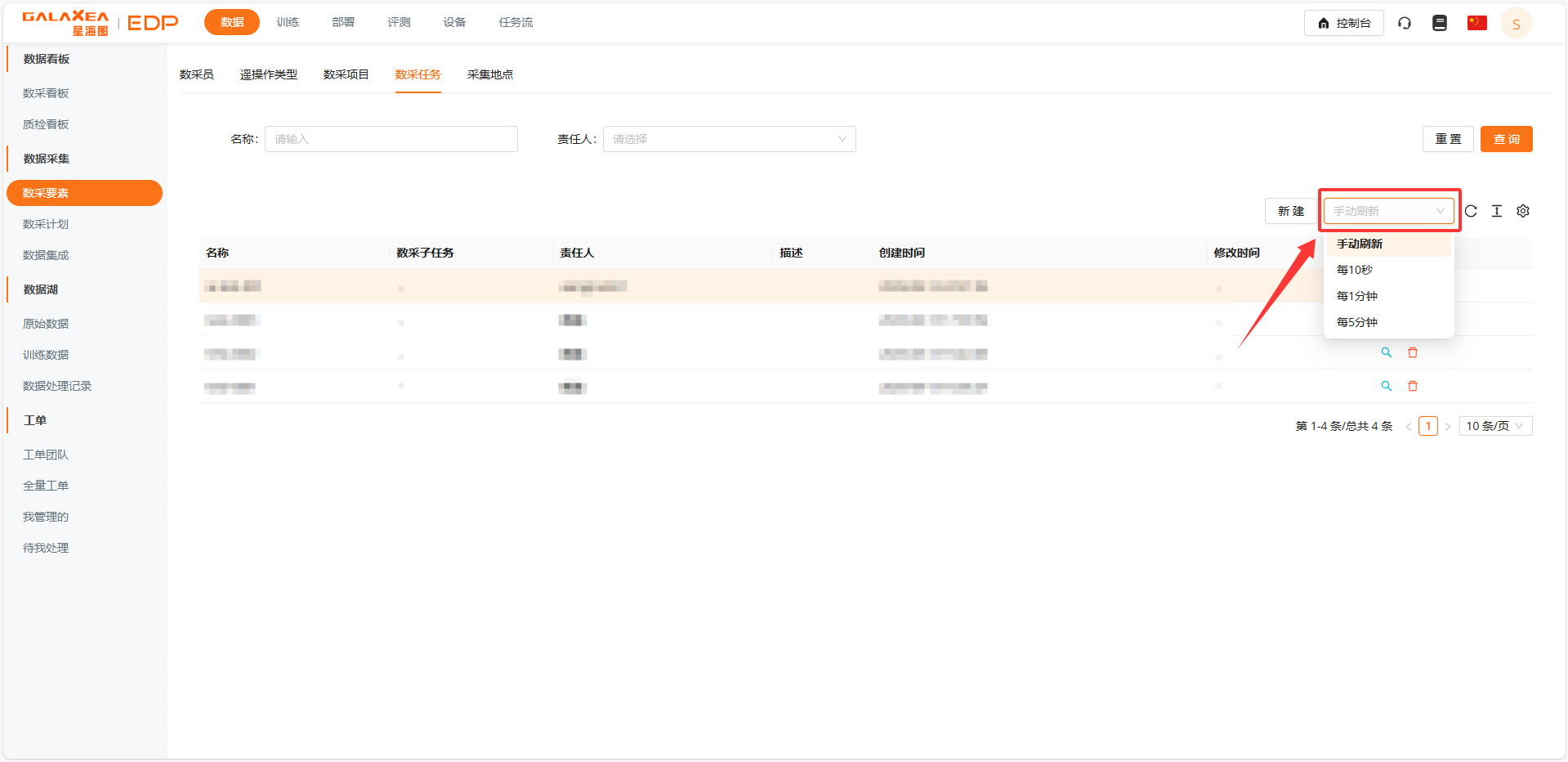This screenshot has width=1568, height=762.
Task: Click the table refresh icon
Action: coord(1471,211)
